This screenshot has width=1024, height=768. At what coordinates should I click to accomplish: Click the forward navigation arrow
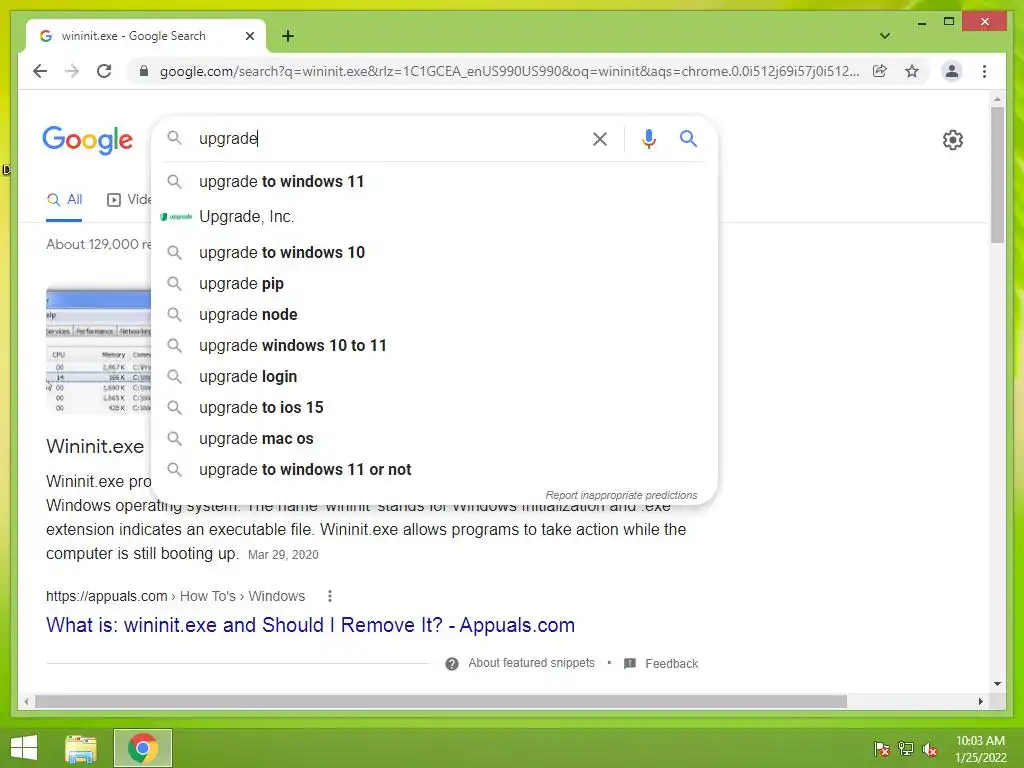click(x=72, y=71)
